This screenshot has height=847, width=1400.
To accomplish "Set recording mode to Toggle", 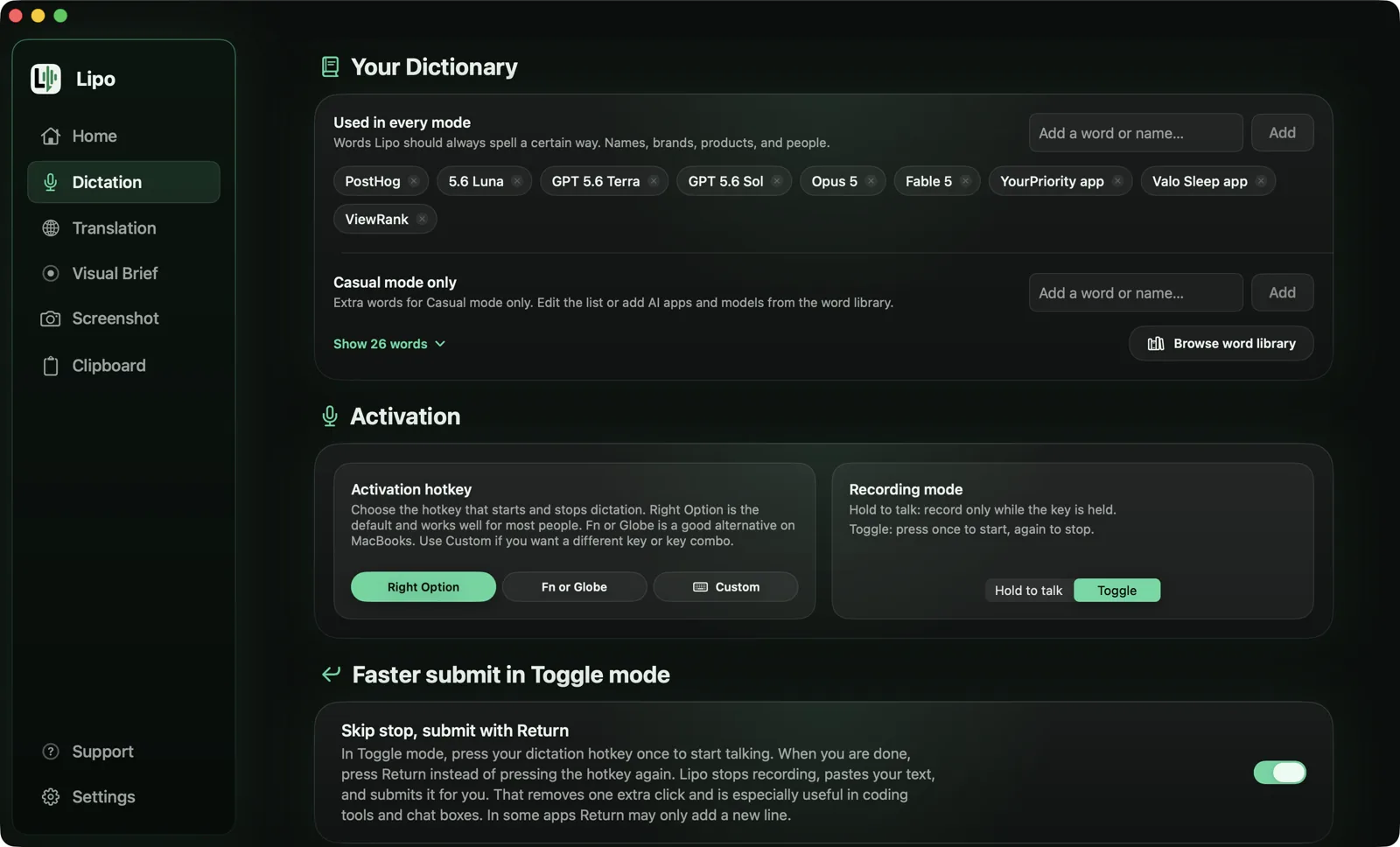I will 1117,591.
